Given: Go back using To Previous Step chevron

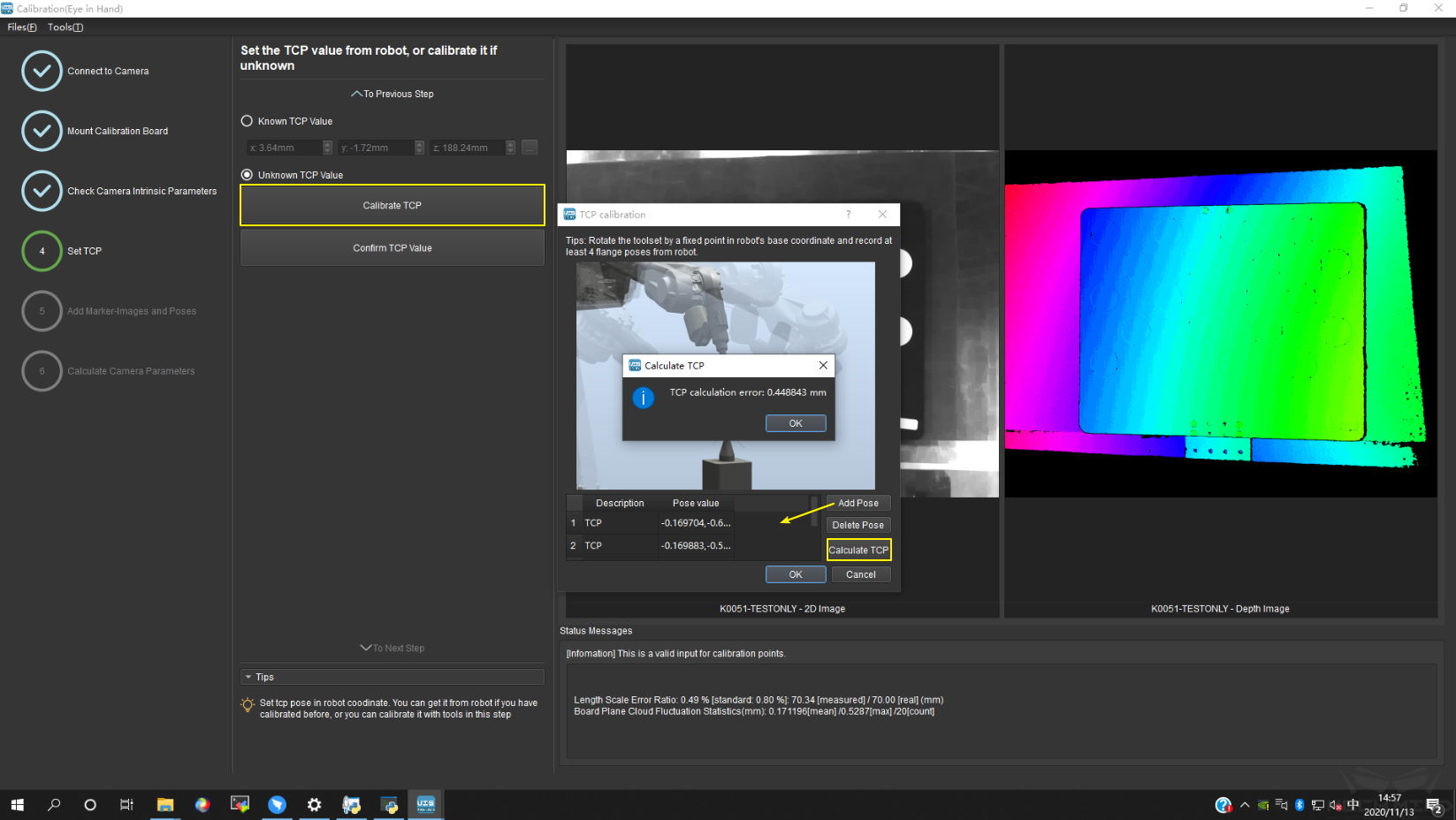Looking at the screenshot, I should (x=356, y=94).
